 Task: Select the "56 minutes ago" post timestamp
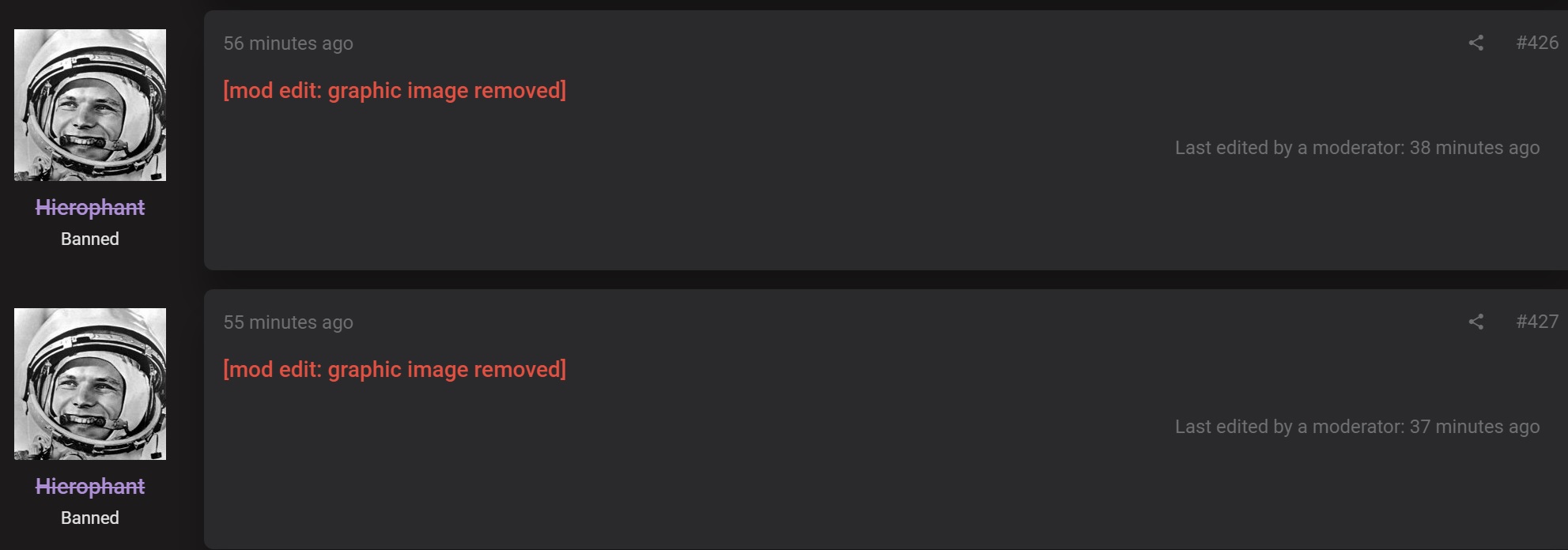point(288,43)
